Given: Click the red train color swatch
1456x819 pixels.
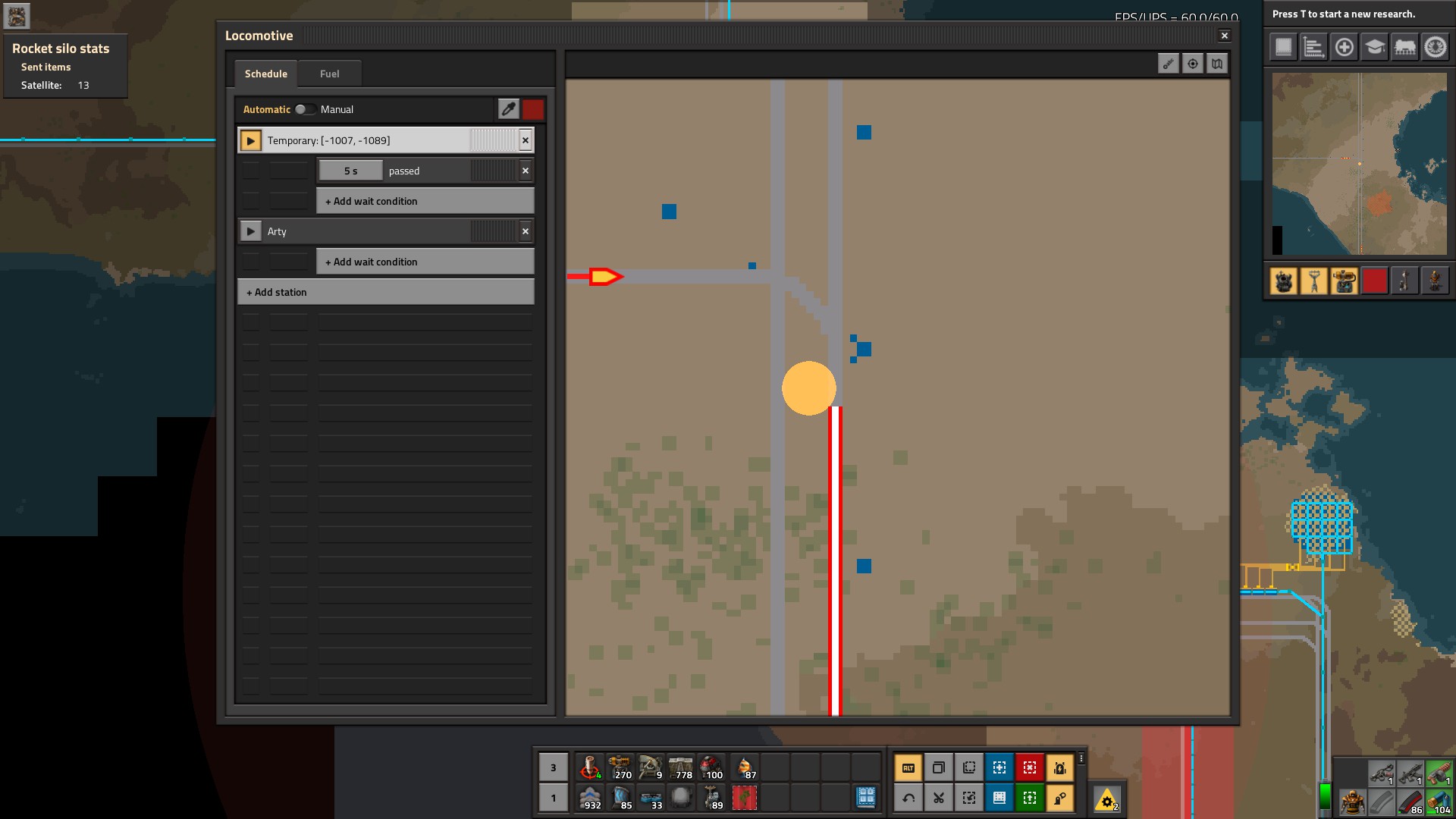Looking at the screenshot, I should click(533, 109).
